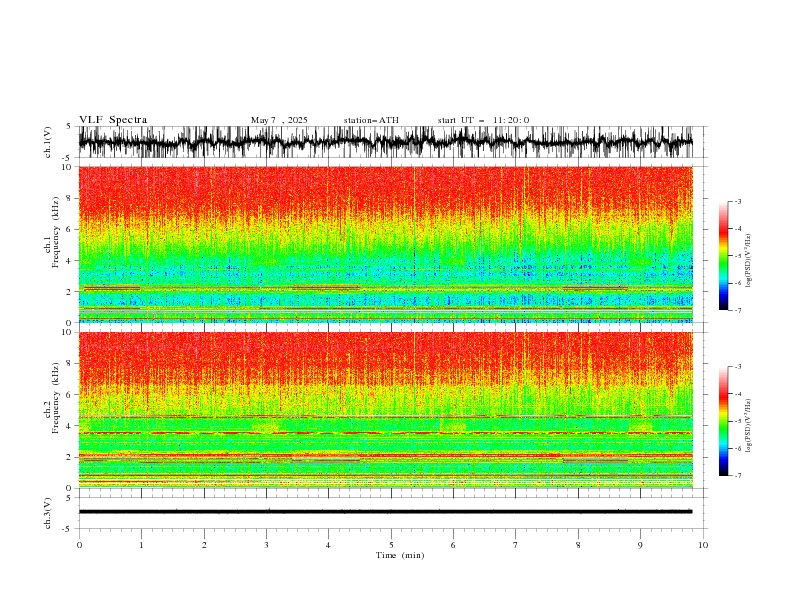Click the 'ch.1(V)' waveform axis label

48,142
